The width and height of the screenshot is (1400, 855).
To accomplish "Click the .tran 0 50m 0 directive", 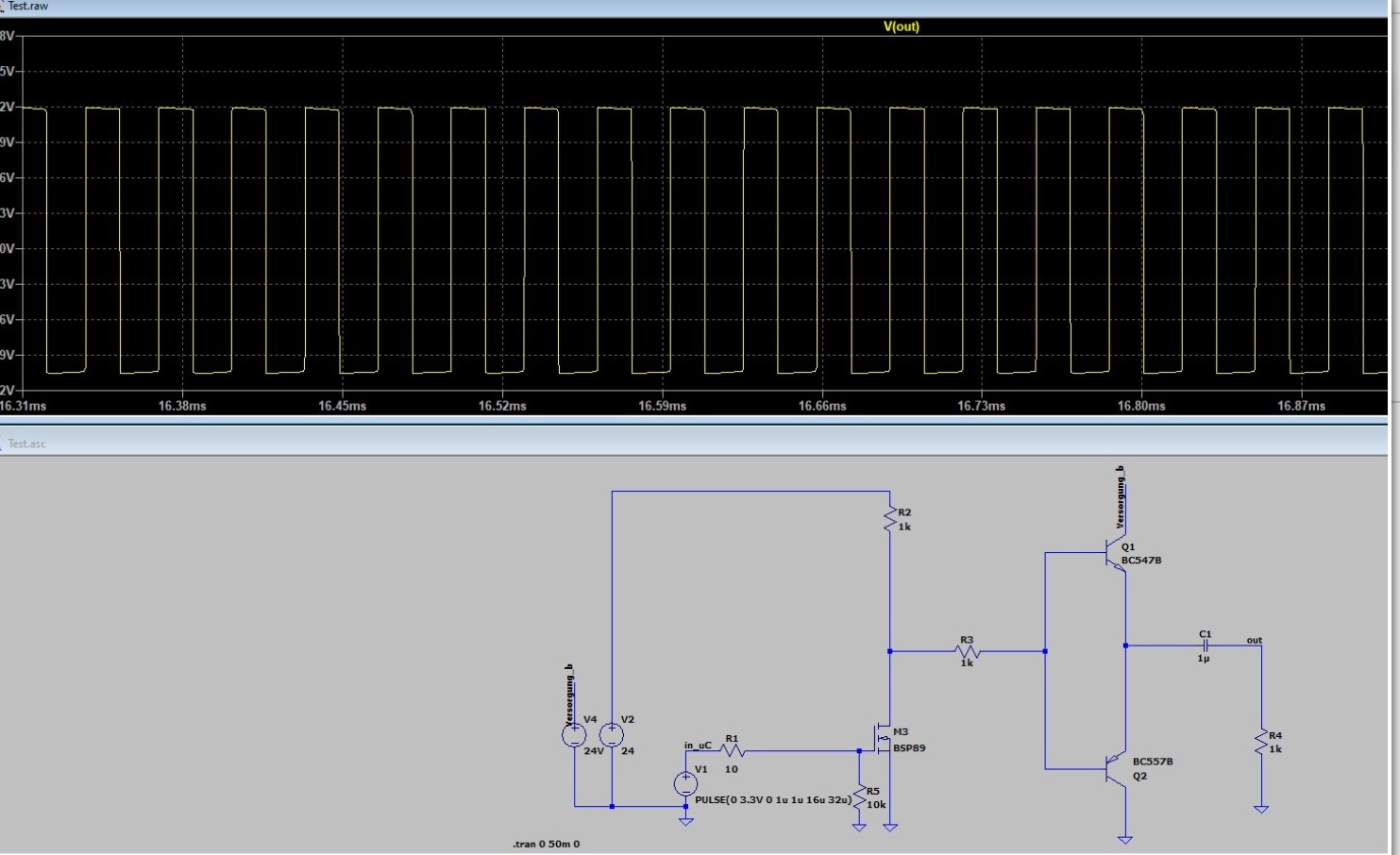I will [x=547, y=844].
